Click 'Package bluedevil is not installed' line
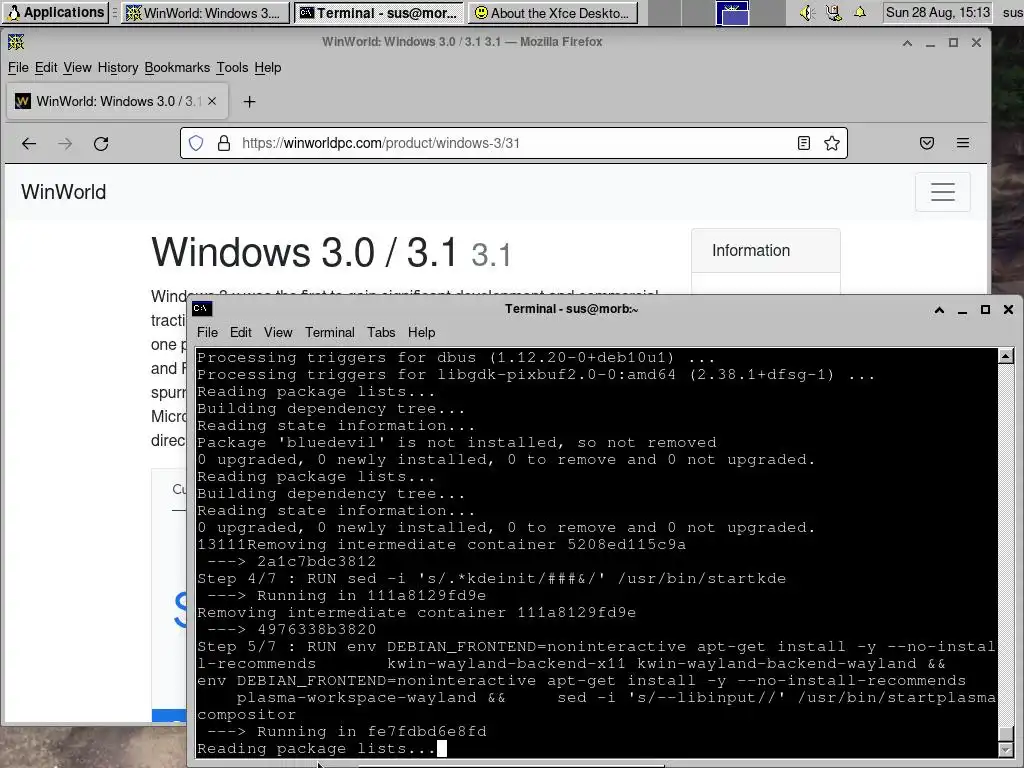The image size is (1024, 768). [x=456, y=443]
